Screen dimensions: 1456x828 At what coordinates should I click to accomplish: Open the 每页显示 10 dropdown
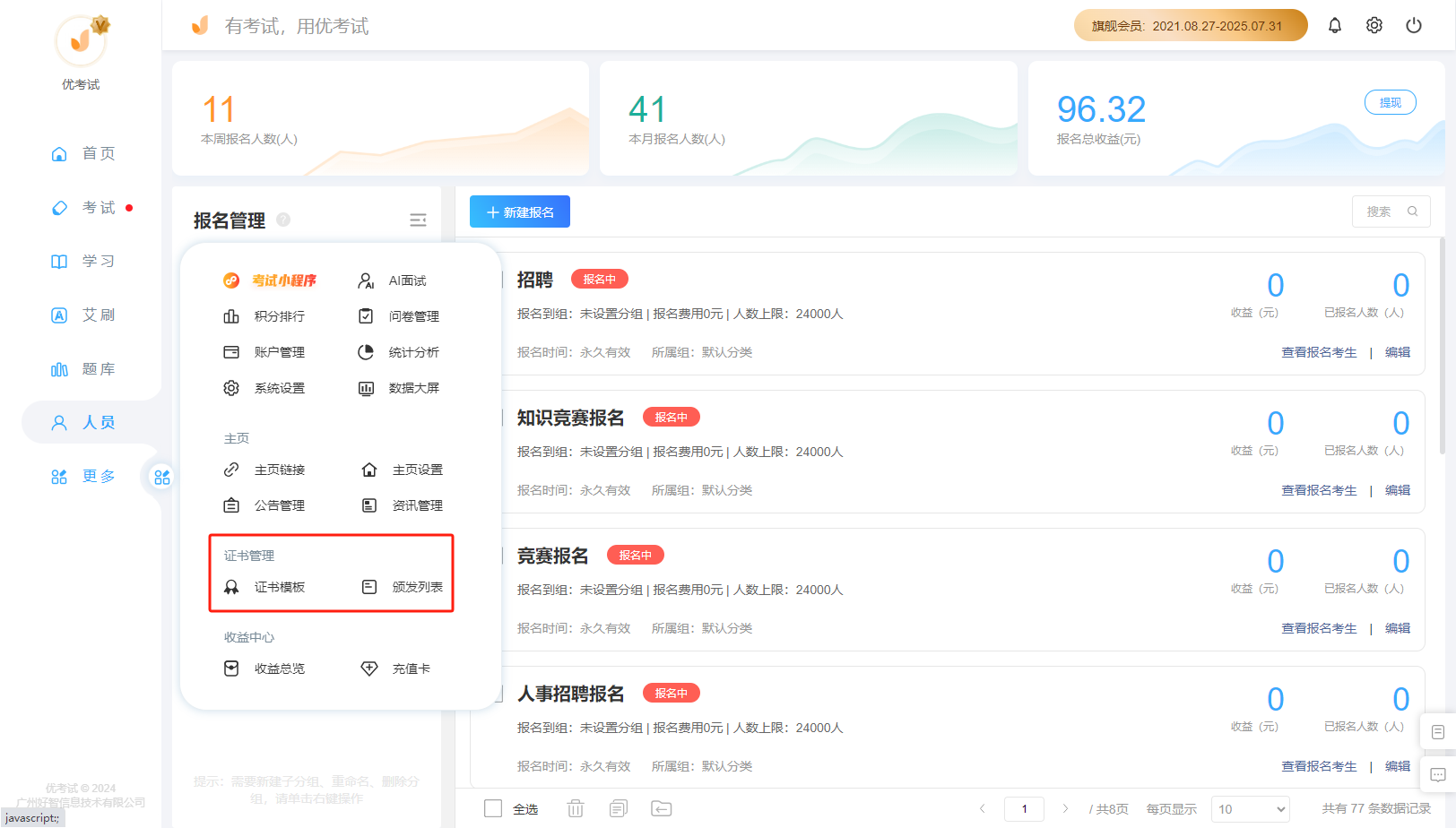point(1250,808)
